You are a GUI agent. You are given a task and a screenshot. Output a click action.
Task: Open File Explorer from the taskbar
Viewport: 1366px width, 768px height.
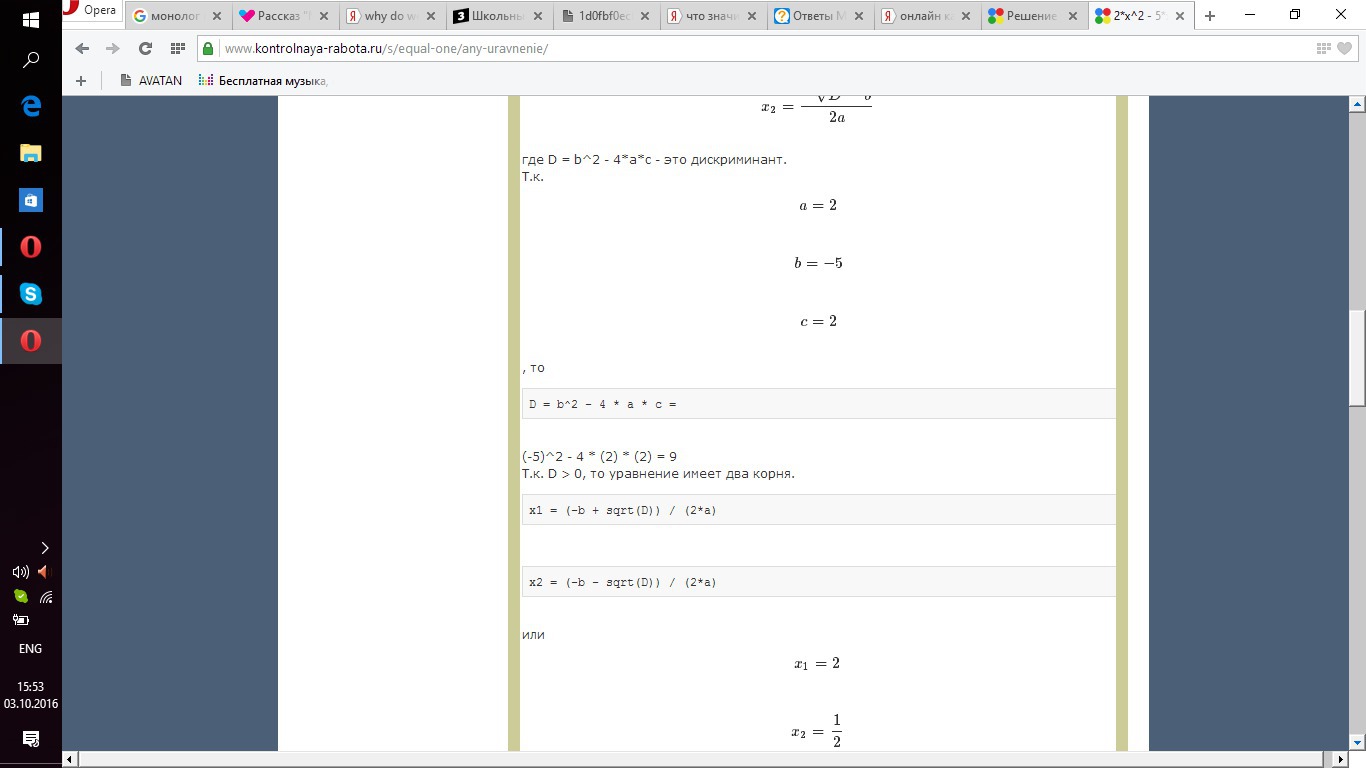tap(31, 153)
